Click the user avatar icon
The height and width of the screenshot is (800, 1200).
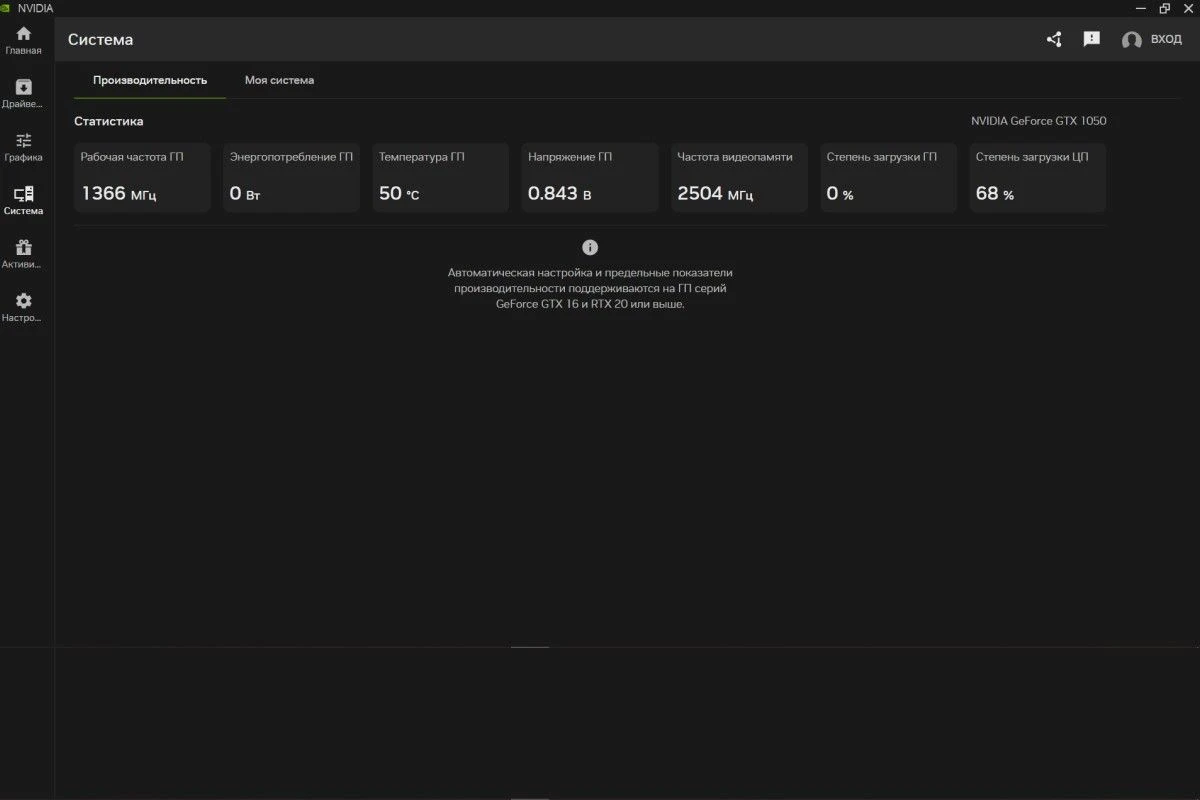click(x=1132, y=40)
